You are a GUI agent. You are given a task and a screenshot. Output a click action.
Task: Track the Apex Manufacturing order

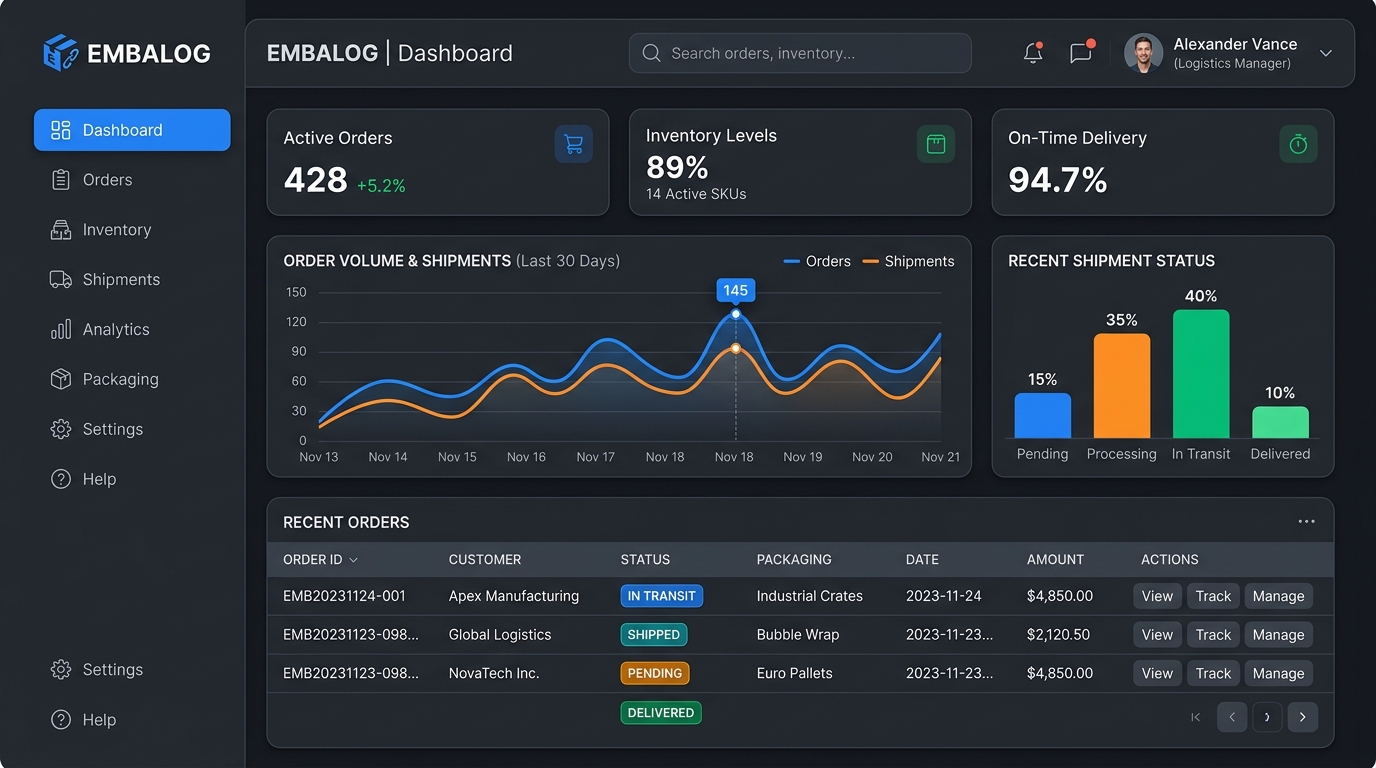coord(1213,596)
